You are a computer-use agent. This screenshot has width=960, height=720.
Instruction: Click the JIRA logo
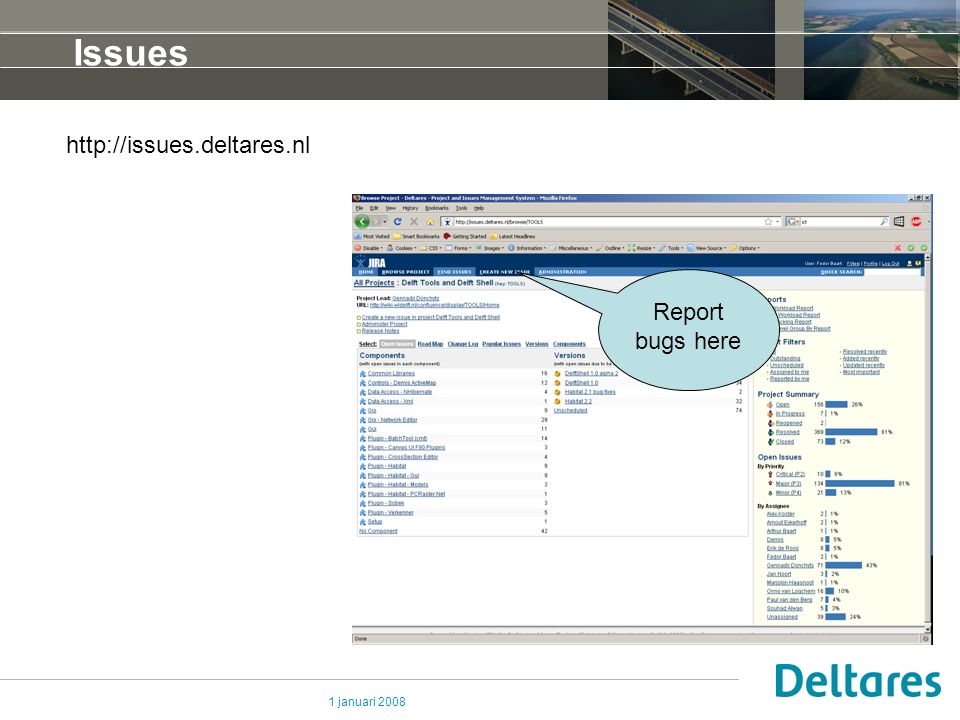coord(370,263)
